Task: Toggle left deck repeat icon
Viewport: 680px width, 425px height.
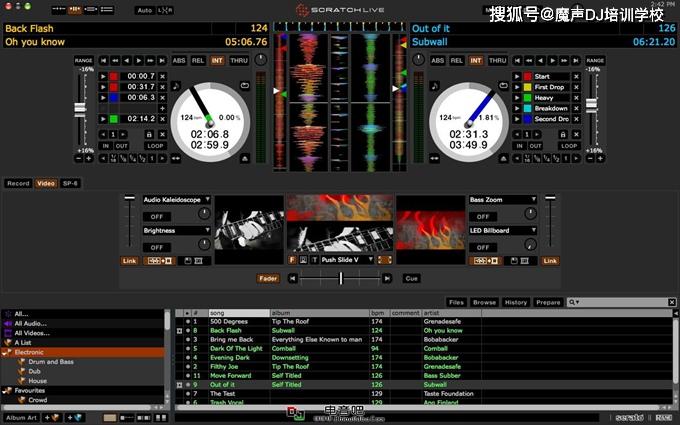Action: point(245,86)
